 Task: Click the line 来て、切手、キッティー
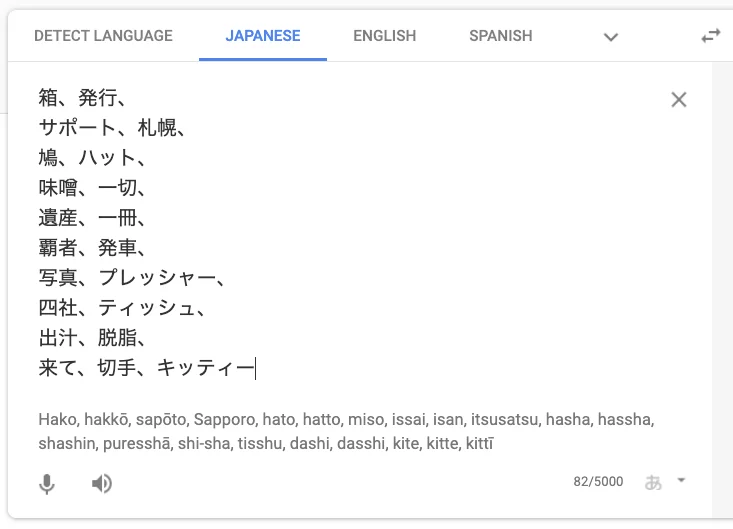[x=146, y=368]
